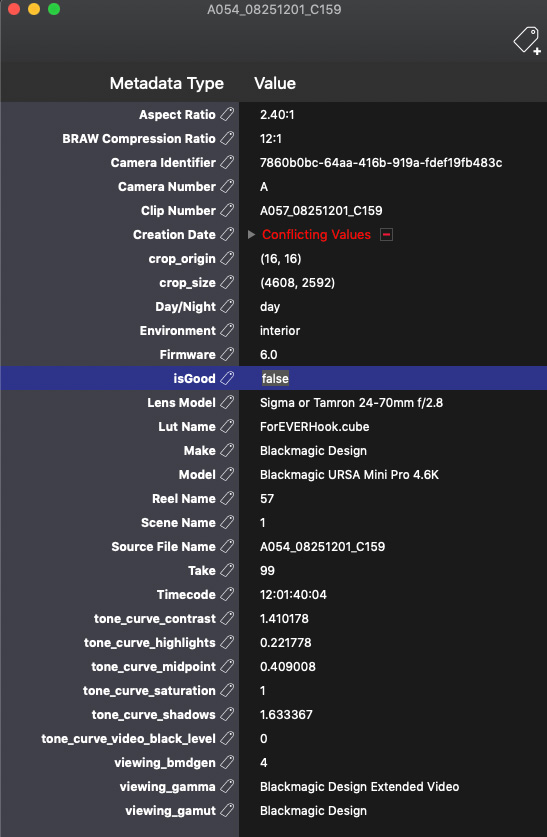
Task: Click the Metadata Type column header
Action: pyautogui.click(x=167, y=83)
